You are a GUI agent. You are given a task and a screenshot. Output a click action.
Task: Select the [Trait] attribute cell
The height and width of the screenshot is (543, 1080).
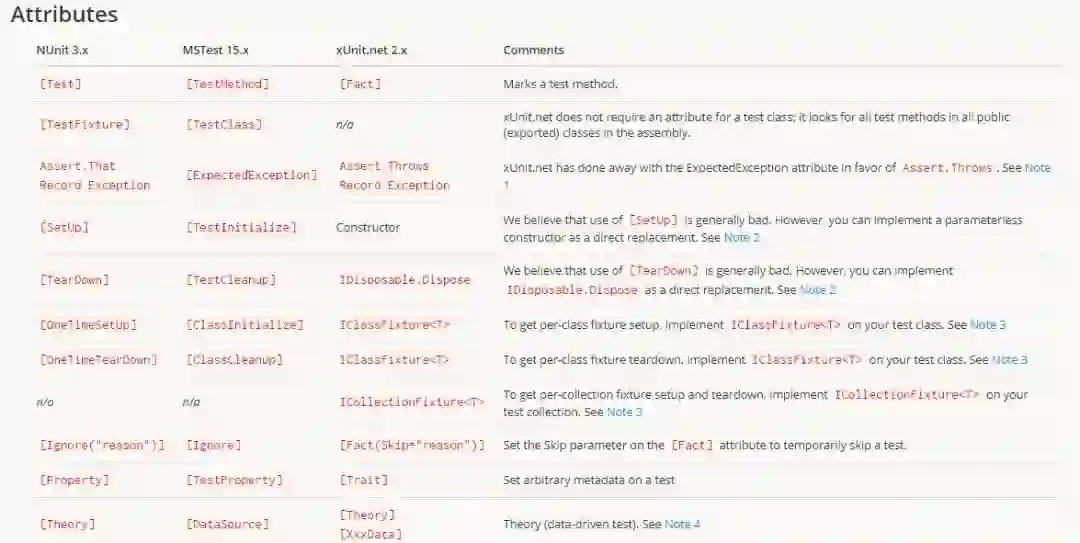[x=364, y=480]
